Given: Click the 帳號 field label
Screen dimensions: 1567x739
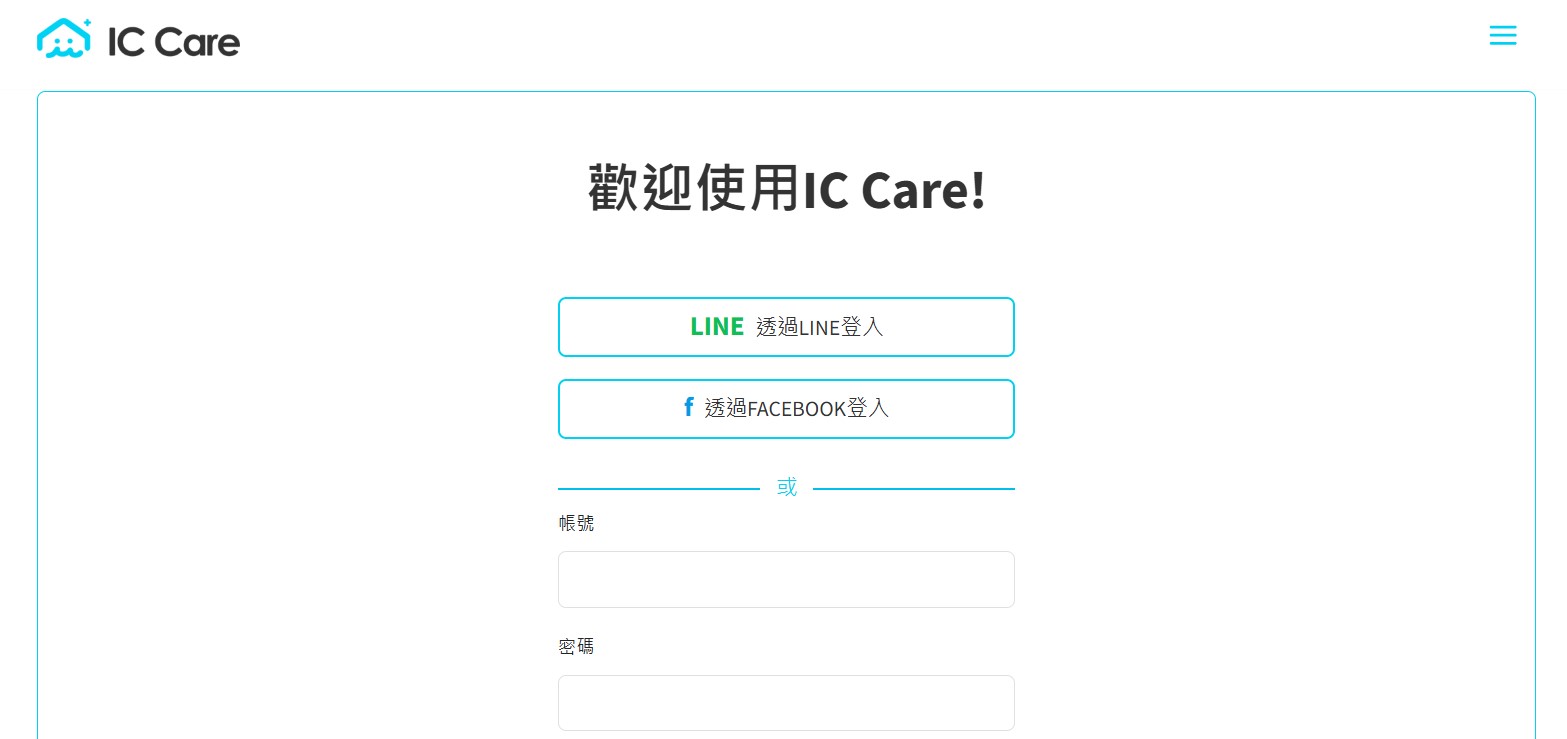Looking at the screenshot, I should pyautogui.click(x=576, y=523).
